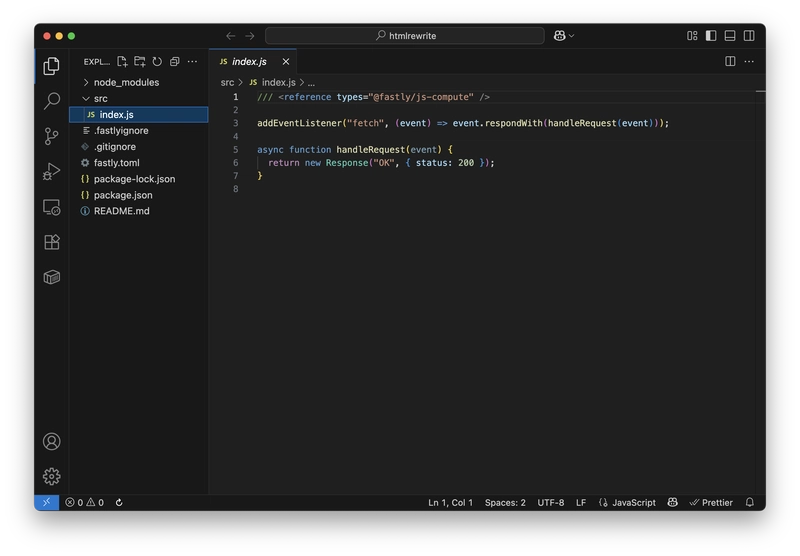Expand the node_modules folder
Screen dimensions: 800x556
tap(125, 83)
